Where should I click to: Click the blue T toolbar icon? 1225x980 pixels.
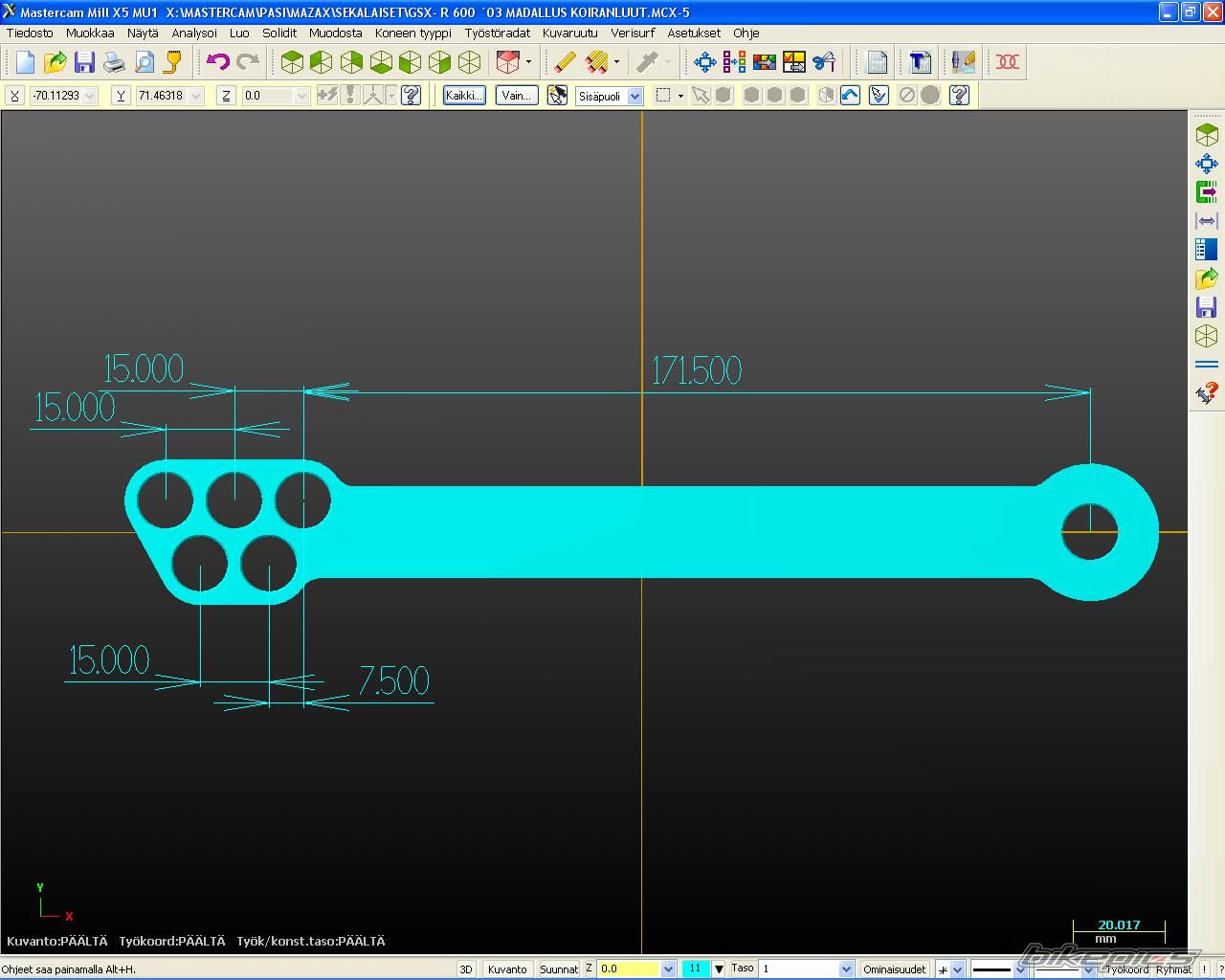point(920,62)
